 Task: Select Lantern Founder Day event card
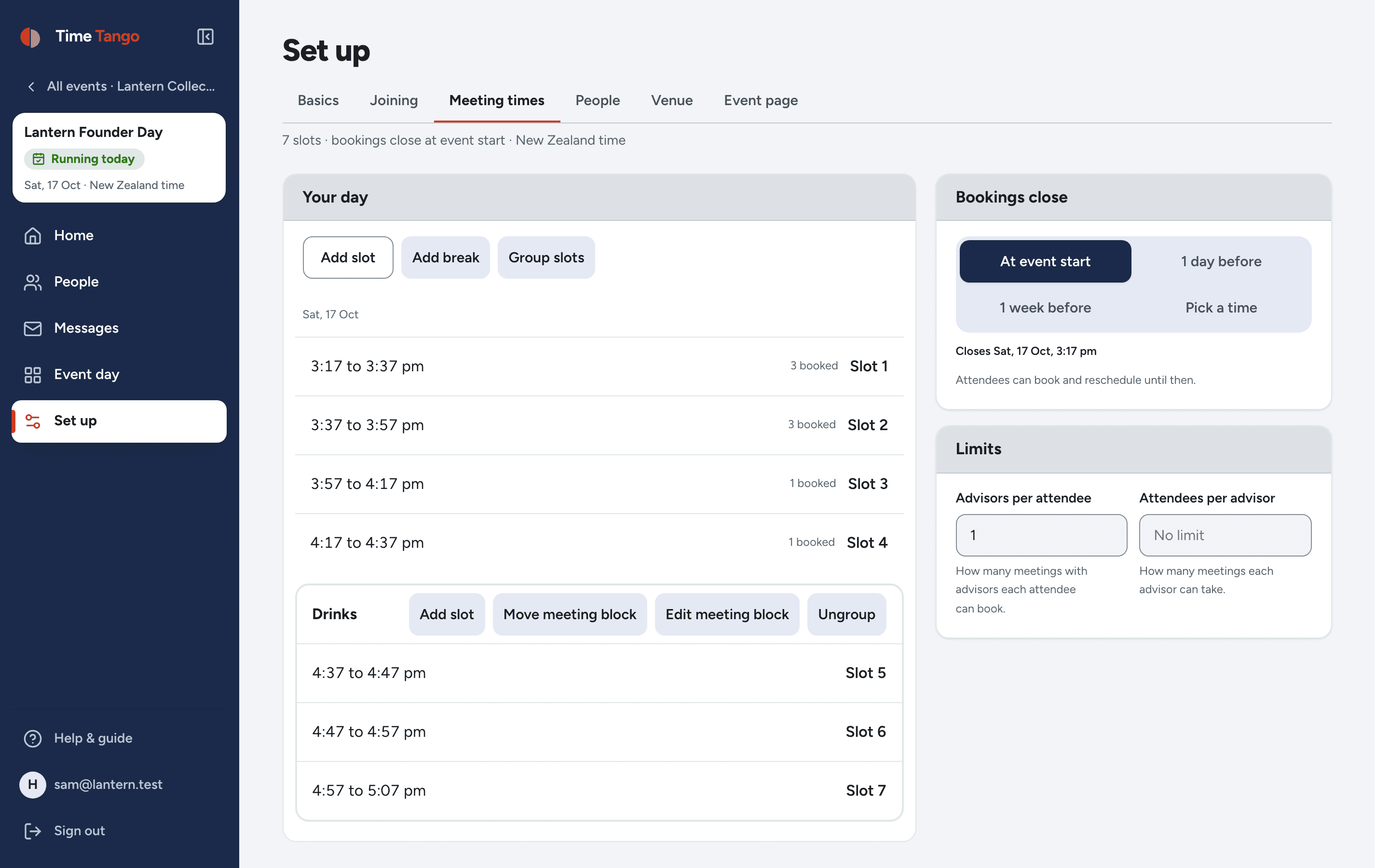(x=119, y=158)
